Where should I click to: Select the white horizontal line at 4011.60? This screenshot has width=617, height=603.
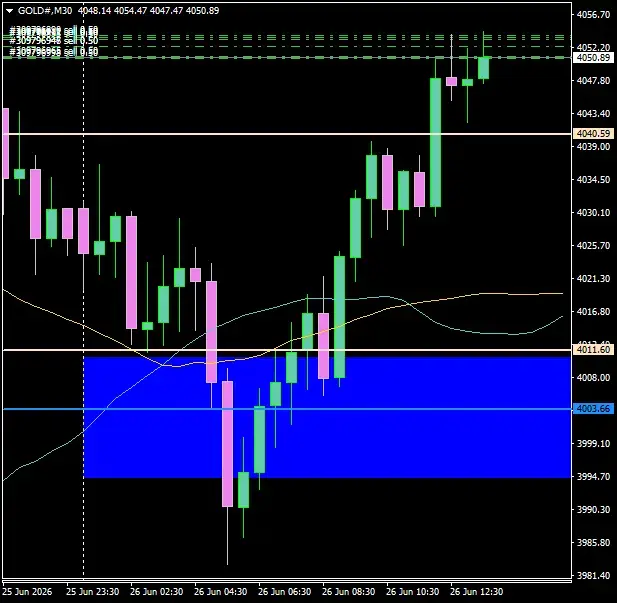tap(286, 350)
